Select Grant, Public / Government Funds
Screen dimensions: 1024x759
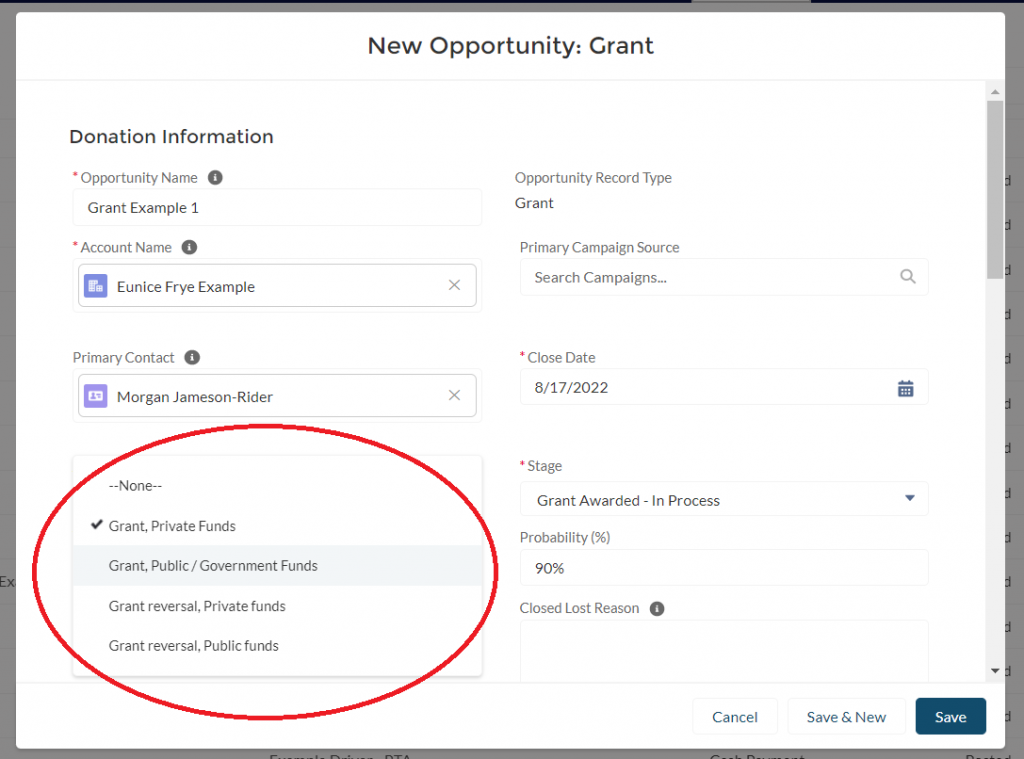click(x=213, y=566)
